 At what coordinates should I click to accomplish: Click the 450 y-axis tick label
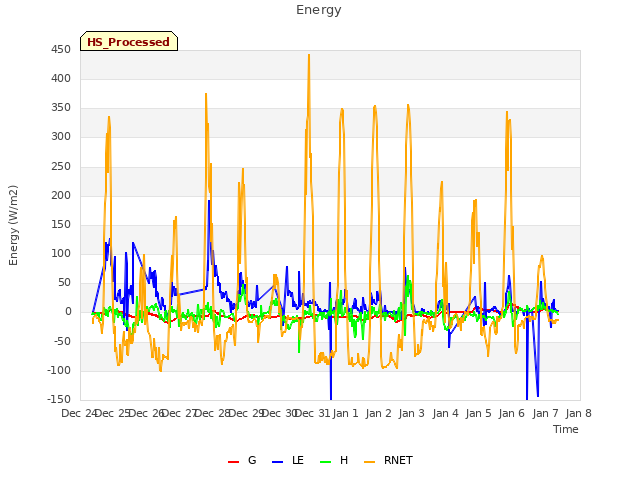pos(61,49)
